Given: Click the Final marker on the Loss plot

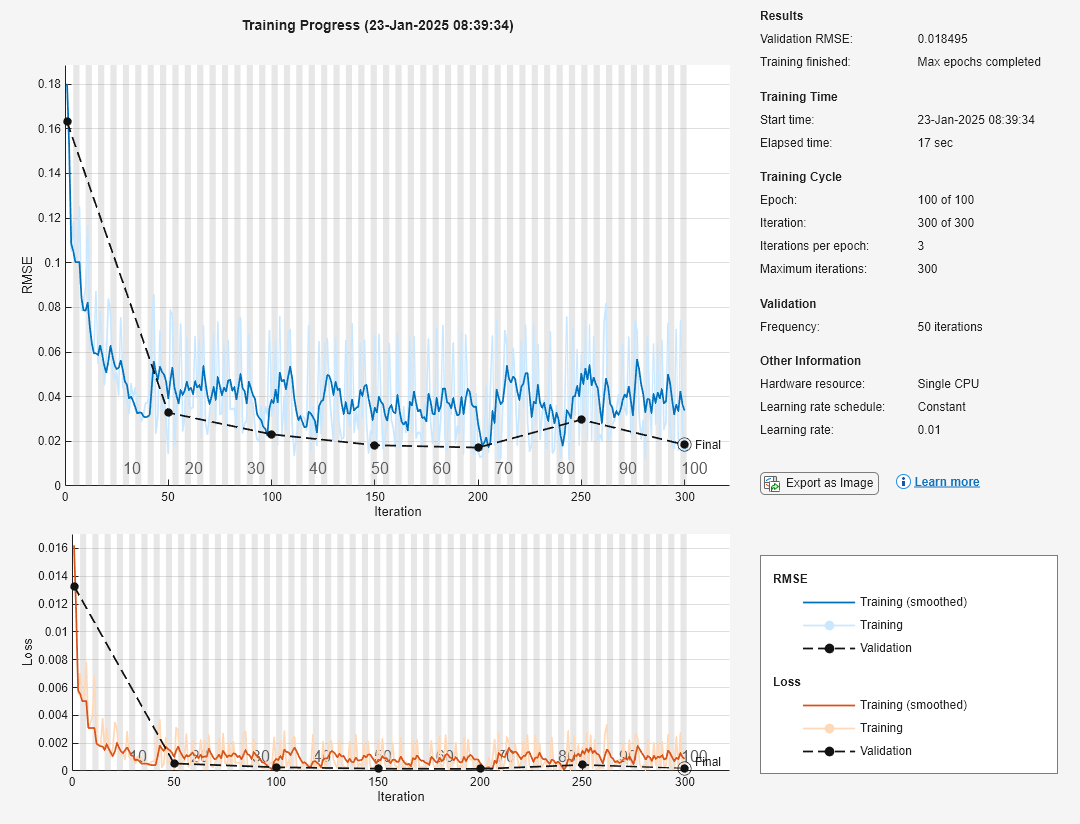Looking at the screenshot, I should [x=684, y=768].
